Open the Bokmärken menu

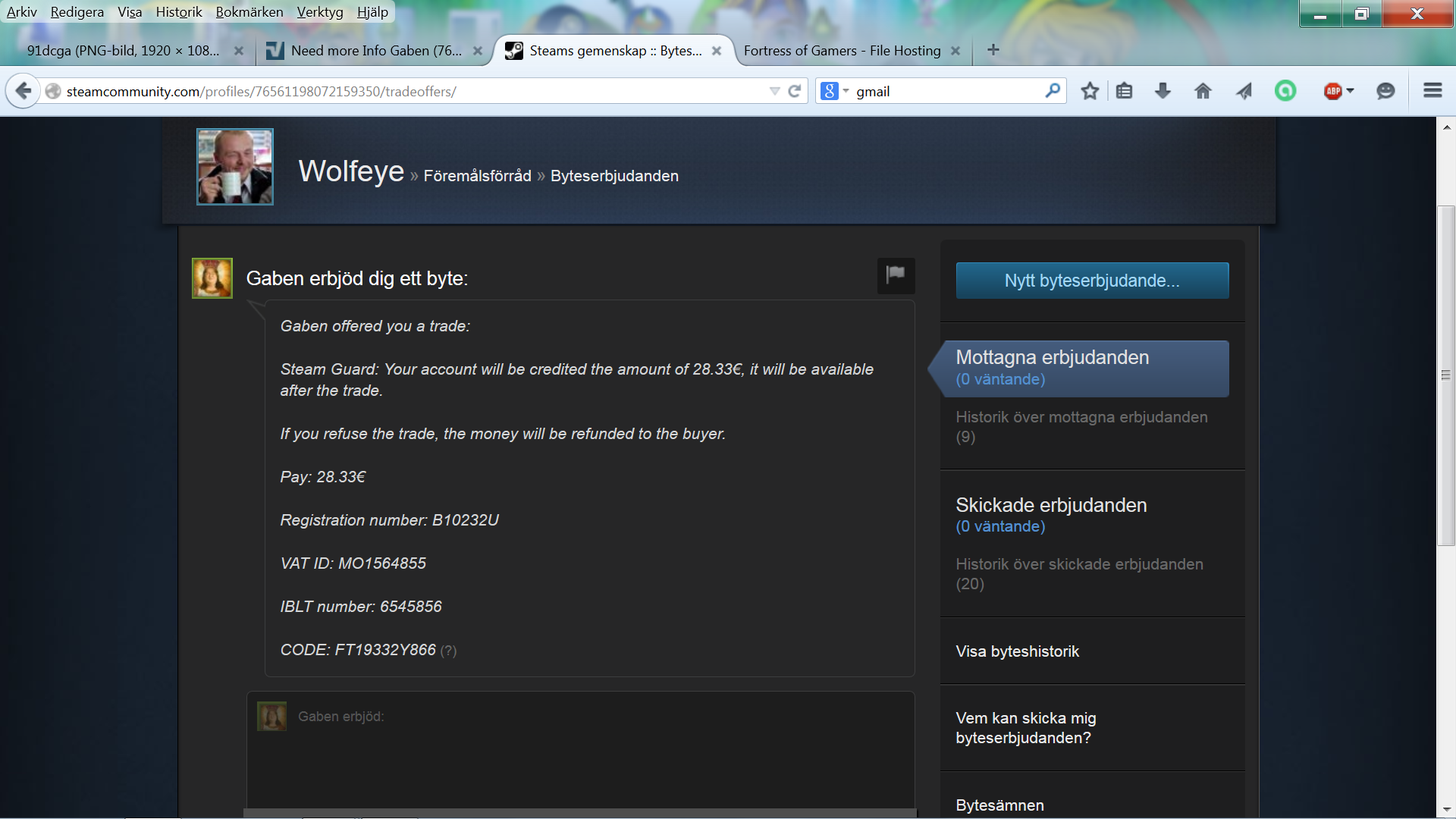[x=249, y=12]
